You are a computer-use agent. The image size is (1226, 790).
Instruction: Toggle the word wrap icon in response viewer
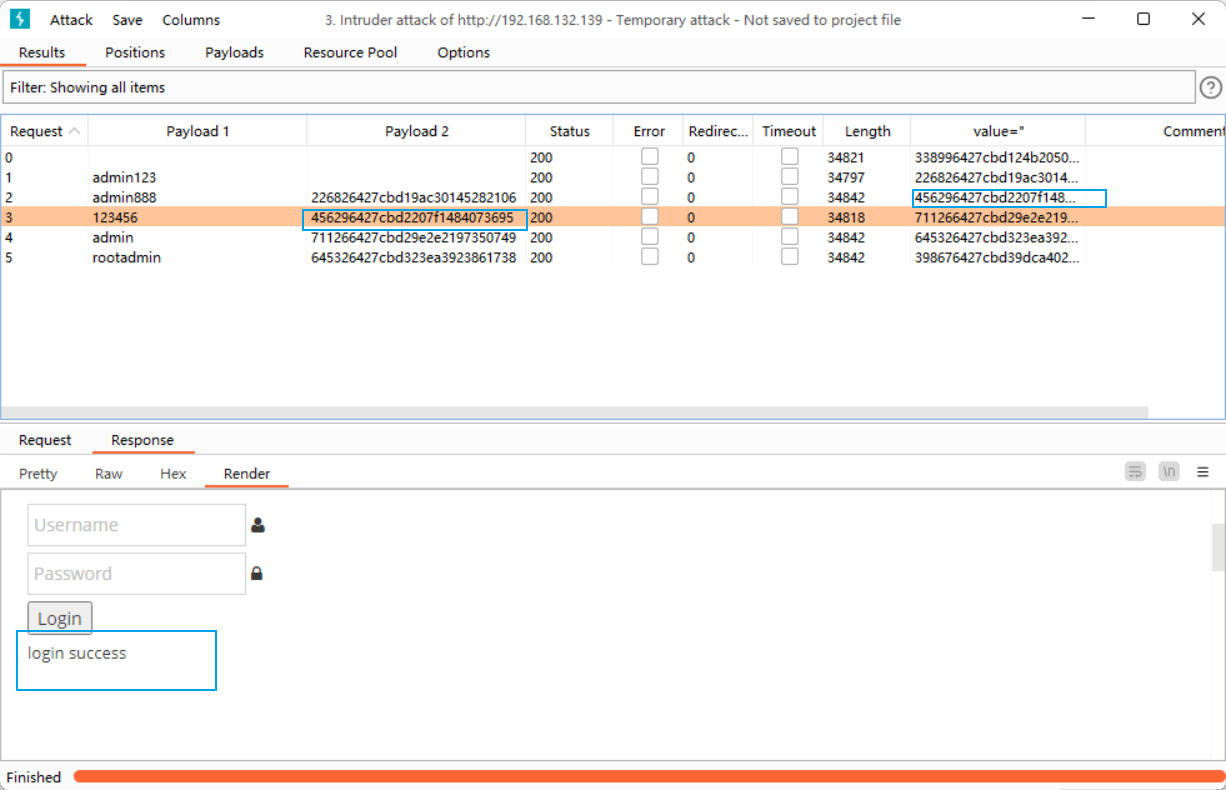(1135, 472)
